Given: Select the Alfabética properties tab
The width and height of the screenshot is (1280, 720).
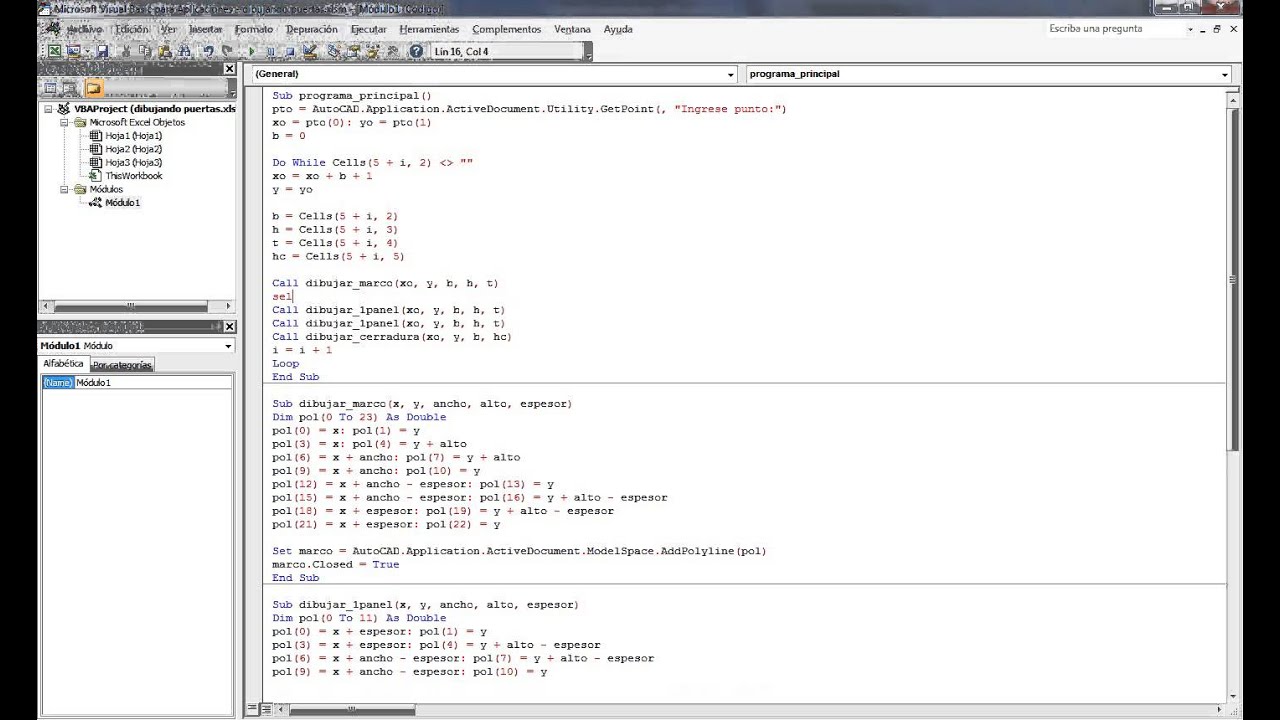Looking at the screenshot, I should click(63, 364).
